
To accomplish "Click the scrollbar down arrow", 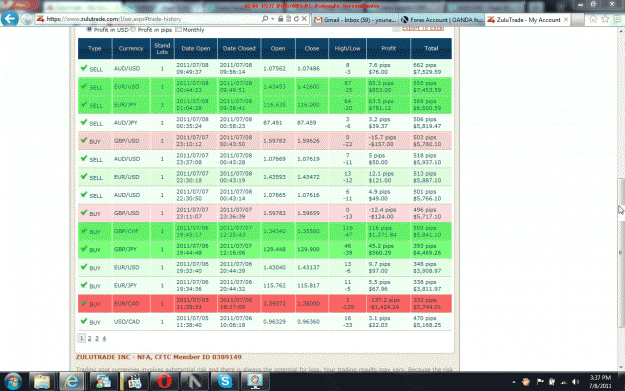I will click(x=621, y=367).
